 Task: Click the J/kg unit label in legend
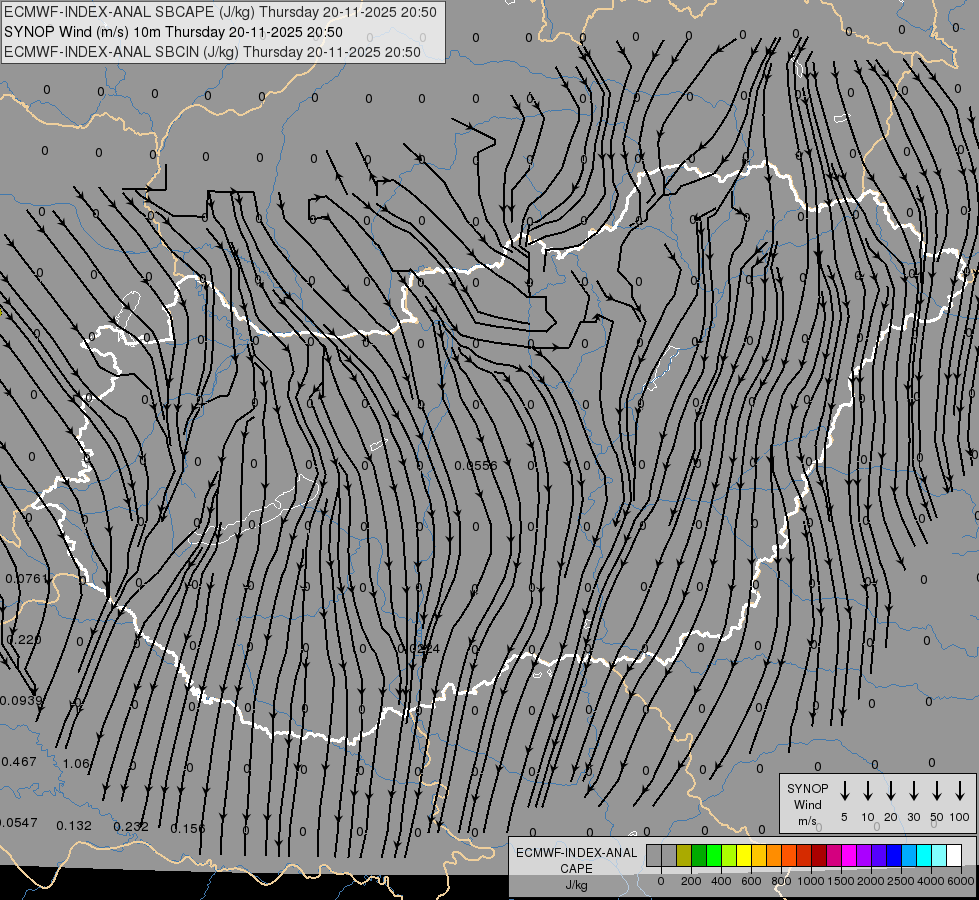[x=576, y=885]
